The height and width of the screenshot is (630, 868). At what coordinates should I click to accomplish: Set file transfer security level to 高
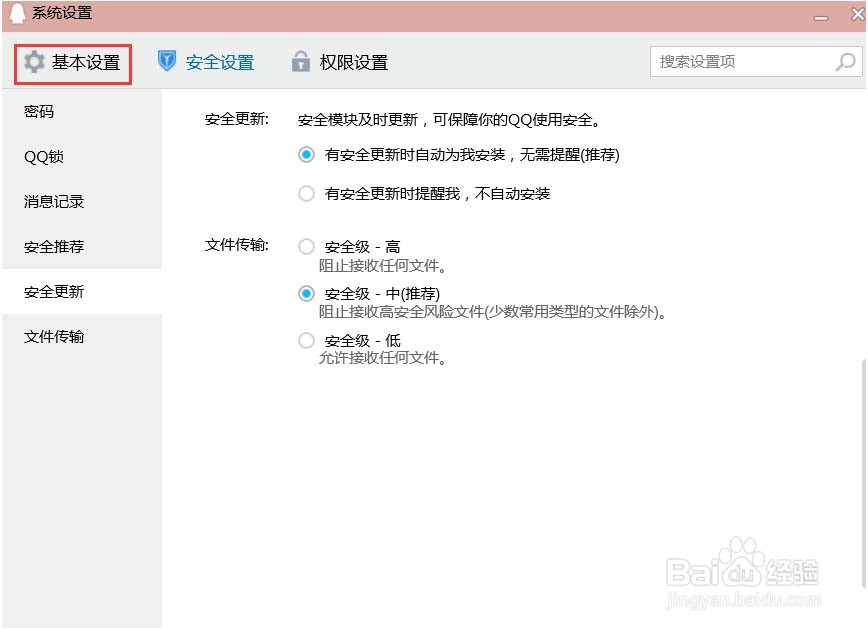(306, 246)
